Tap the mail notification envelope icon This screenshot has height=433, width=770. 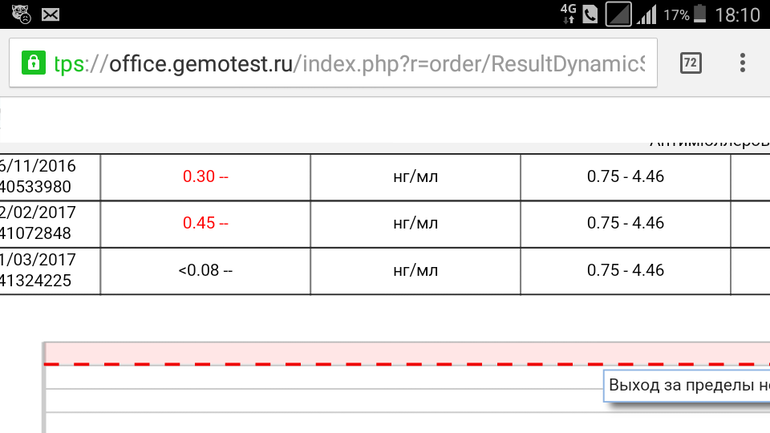click(50, 15)
